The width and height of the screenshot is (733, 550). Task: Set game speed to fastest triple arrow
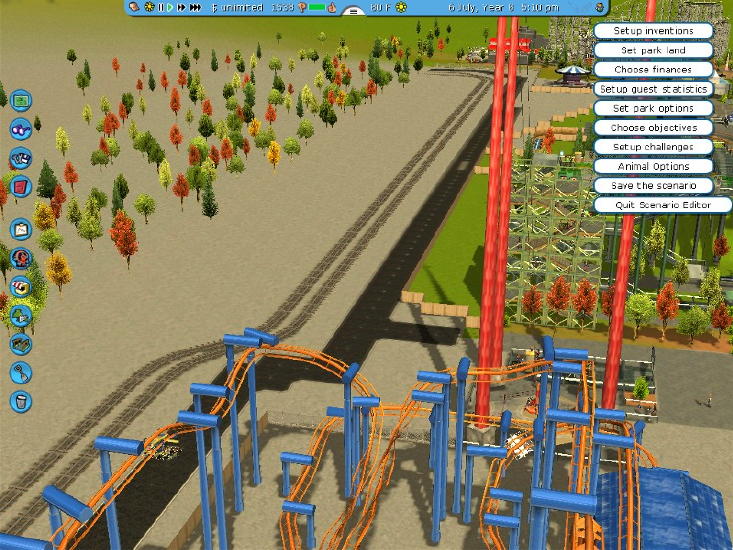[195, 7]
